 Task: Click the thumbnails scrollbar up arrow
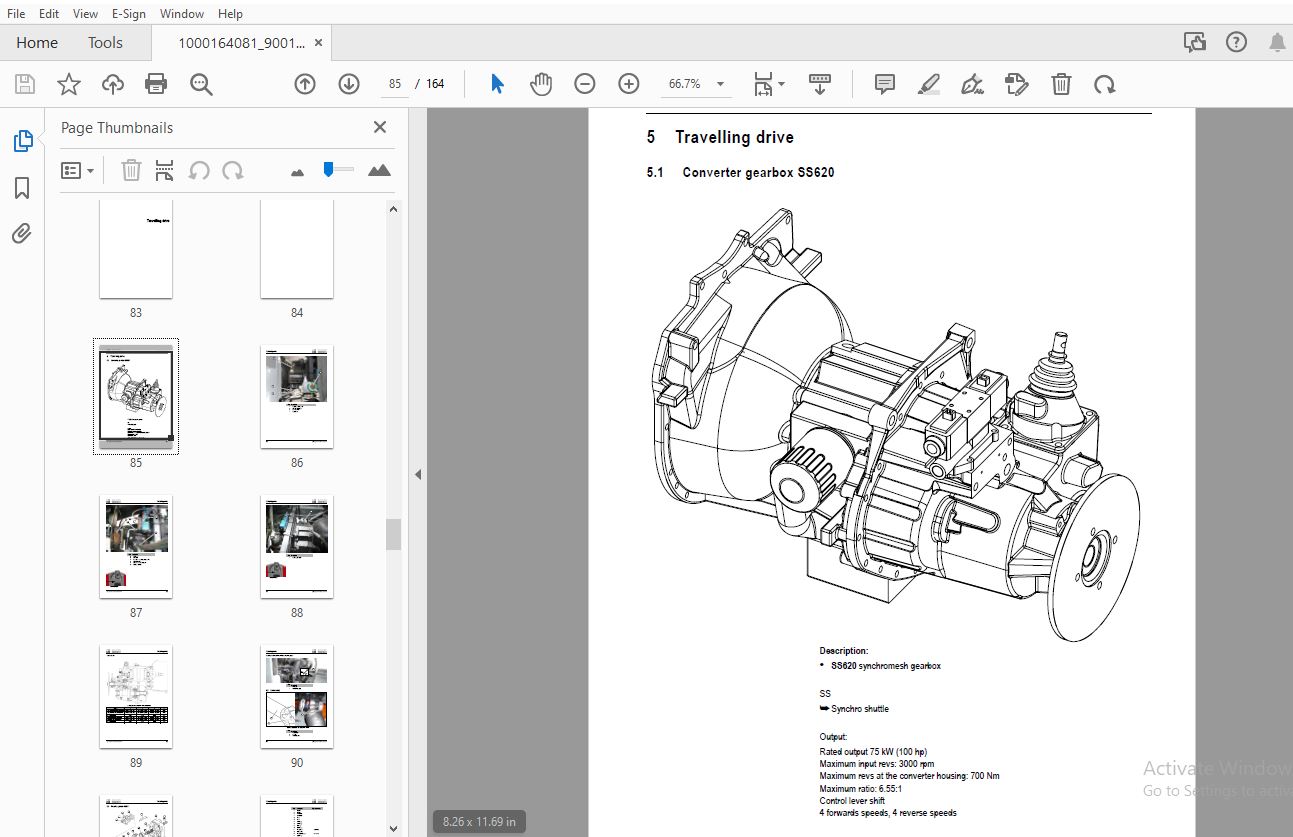click(393, 209)
